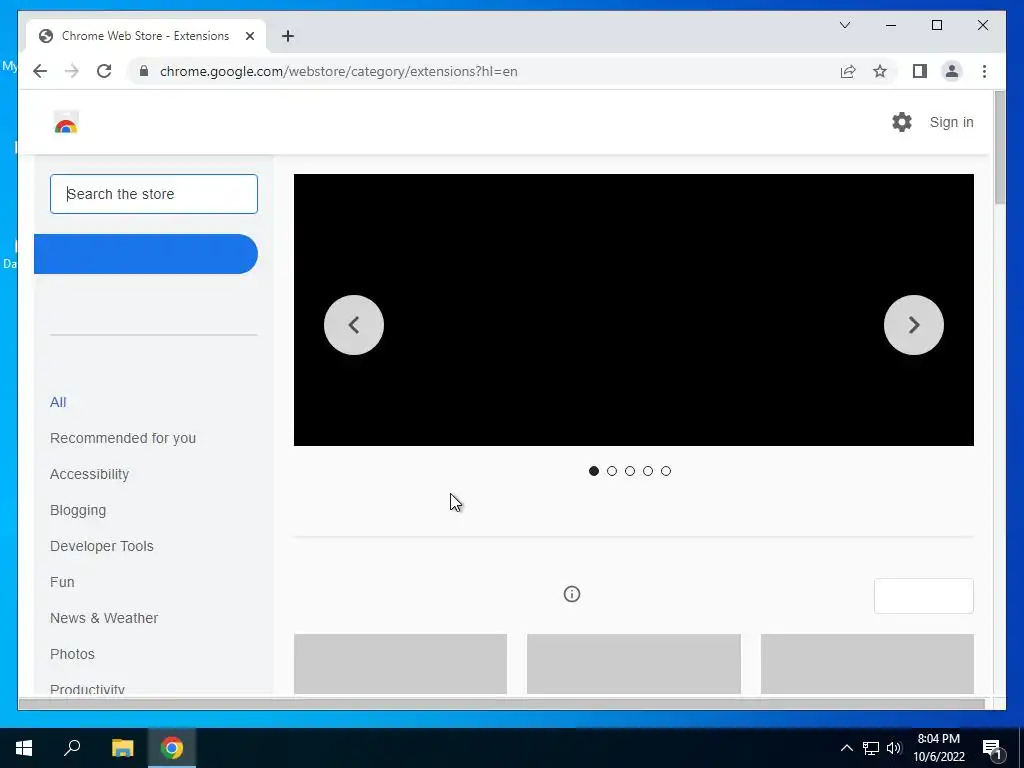The height and width of the screenshot is (768, 1024).
Task: Click the Chrome taskbar icon
Action: coord(172,748)
